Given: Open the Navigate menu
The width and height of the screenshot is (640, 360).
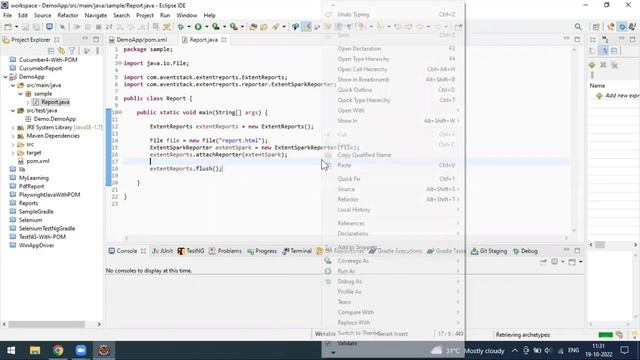Looking at the screenshot, I should coord(96,15).
